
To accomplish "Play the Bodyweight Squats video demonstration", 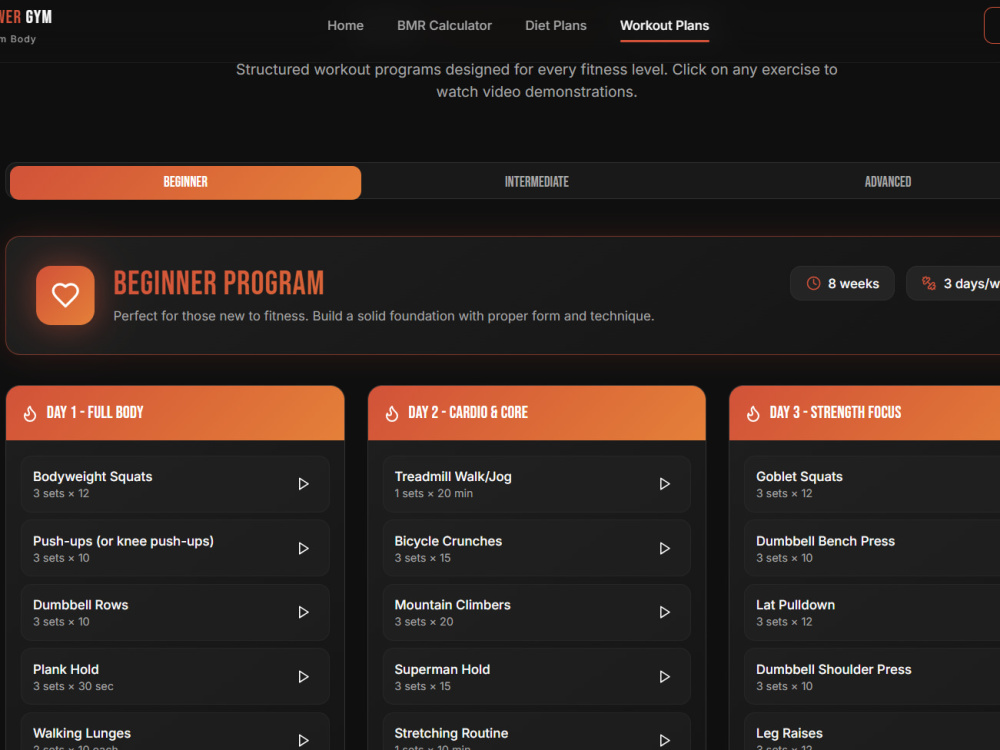I will (304, 484).
